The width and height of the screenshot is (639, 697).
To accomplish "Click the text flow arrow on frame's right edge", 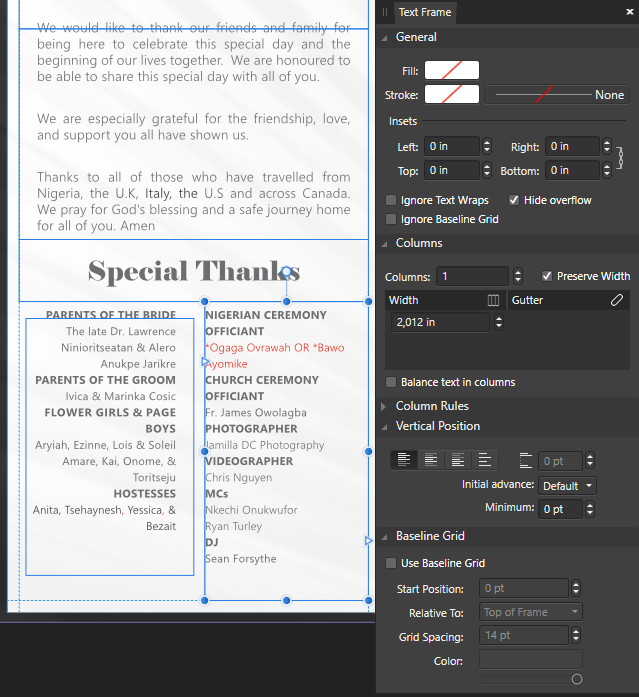I will (368, 541).
